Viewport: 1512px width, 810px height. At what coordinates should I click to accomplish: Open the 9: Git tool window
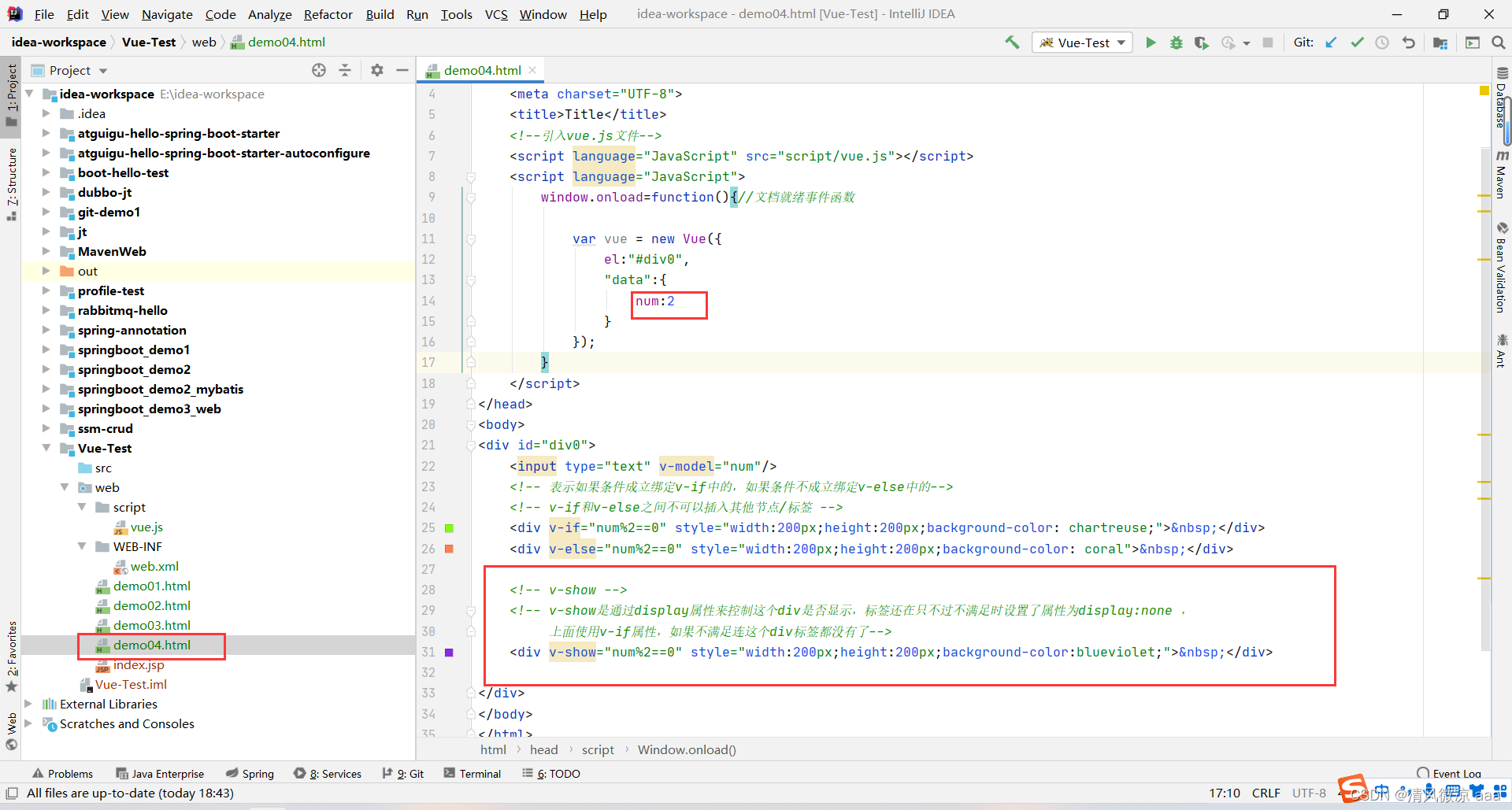[403, 774]
